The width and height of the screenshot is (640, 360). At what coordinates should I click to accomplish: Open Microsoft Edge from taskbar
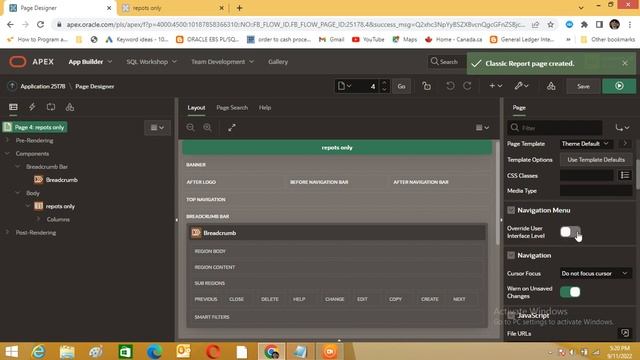click(154, 351)
